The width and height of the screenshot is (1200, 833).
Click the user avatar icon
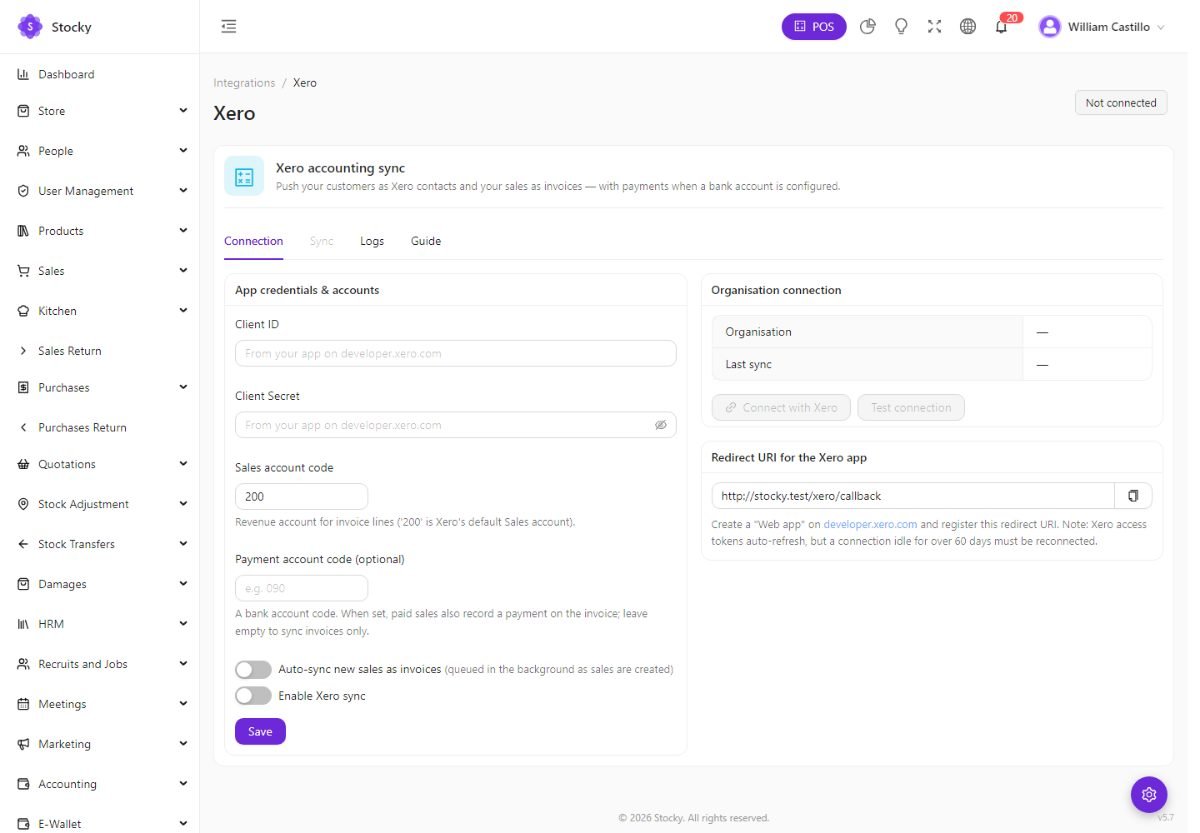[x=1049, y=27]
